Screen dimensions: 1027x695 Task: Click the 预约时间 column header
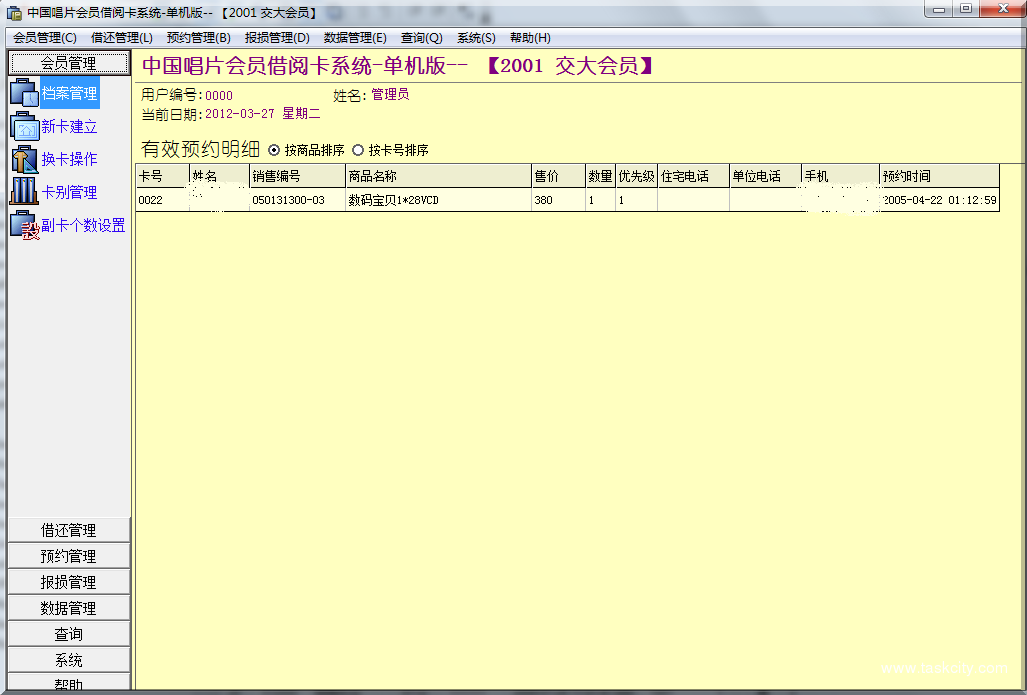938,176
